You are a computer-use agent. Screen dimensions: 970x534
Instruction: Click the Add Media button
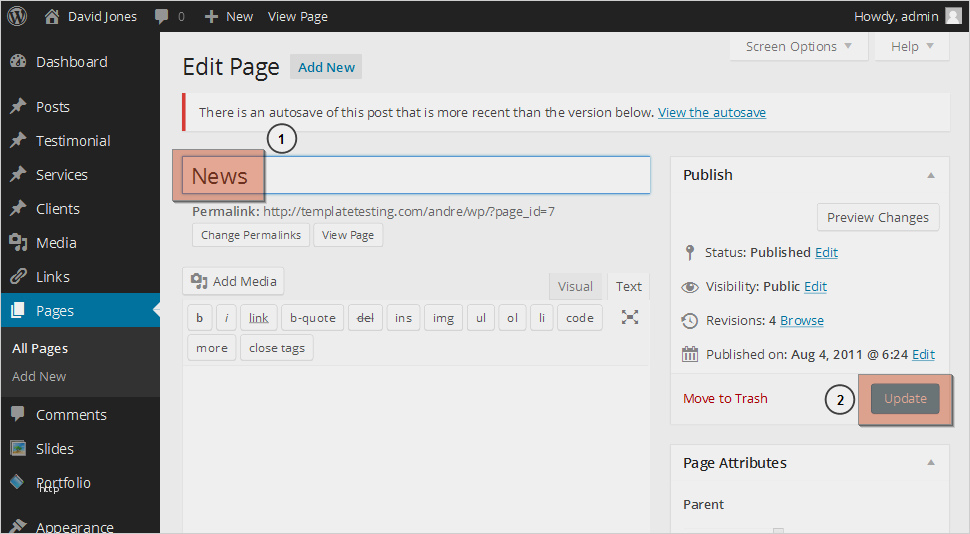[234, 282]
